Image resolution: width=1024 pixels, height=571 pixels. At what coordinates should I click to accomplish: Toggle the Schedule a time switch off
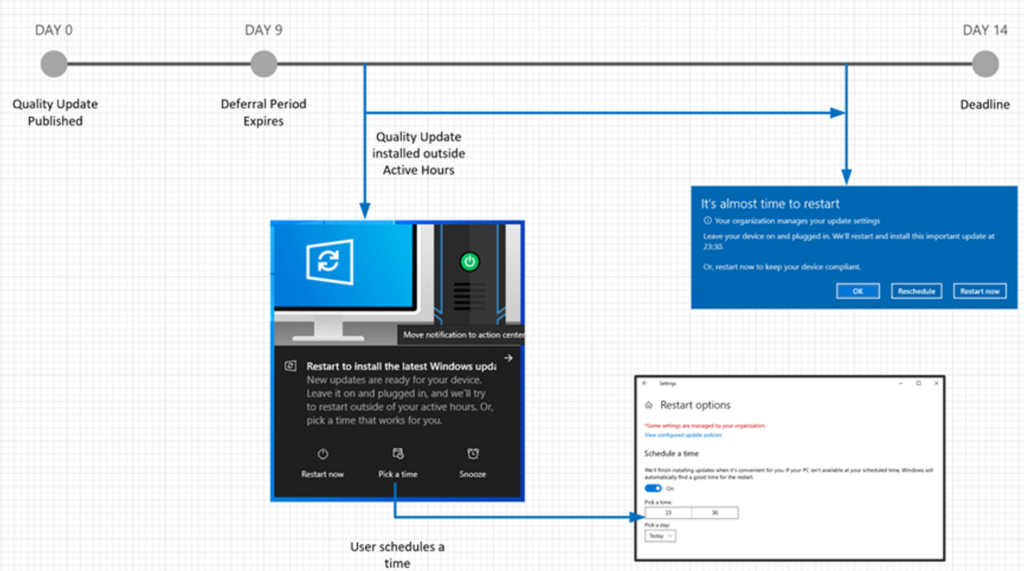coord(653,488)
